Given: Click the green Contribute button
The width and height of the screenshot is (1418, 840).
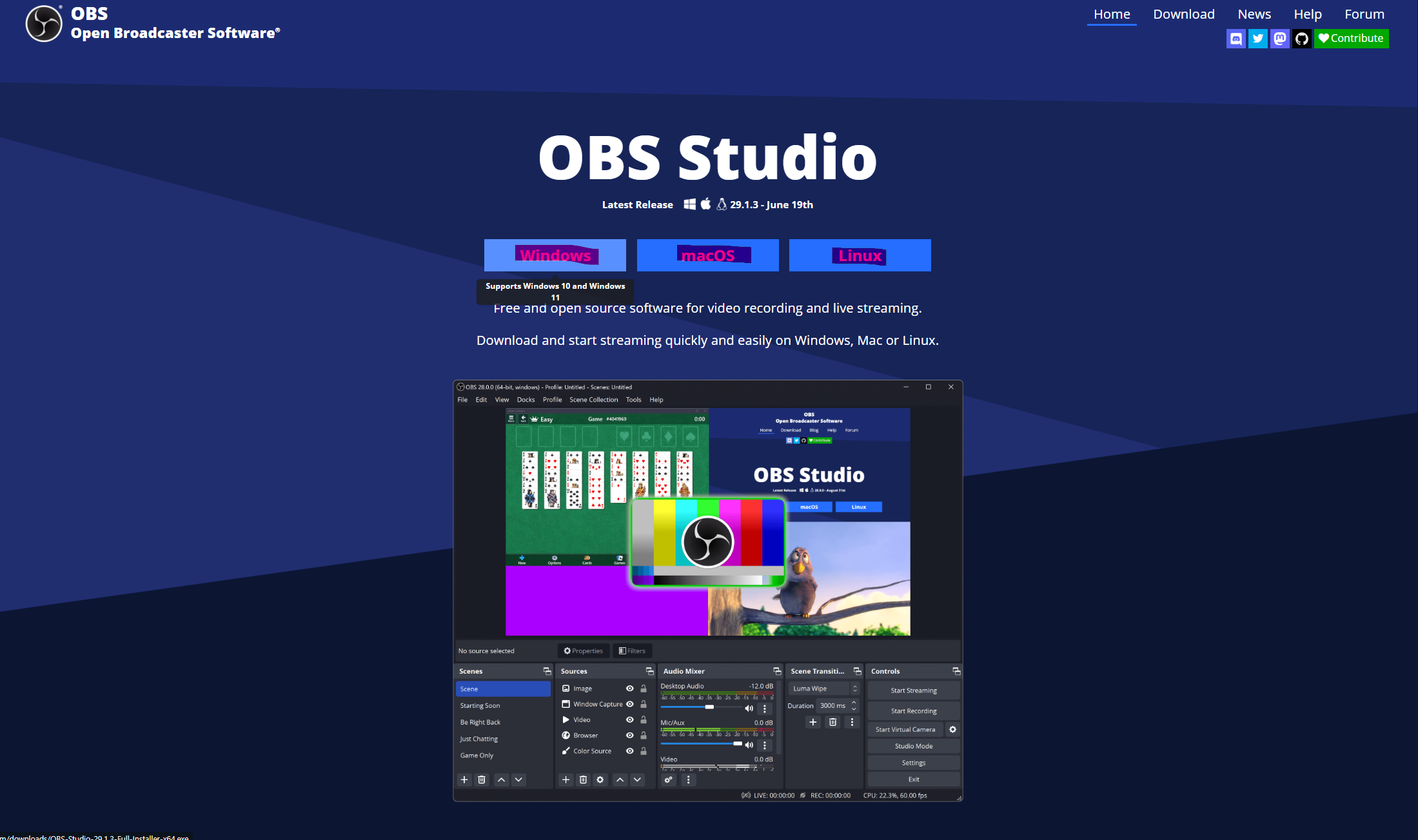Looking at the screenshot, I should pos(1351,39).
